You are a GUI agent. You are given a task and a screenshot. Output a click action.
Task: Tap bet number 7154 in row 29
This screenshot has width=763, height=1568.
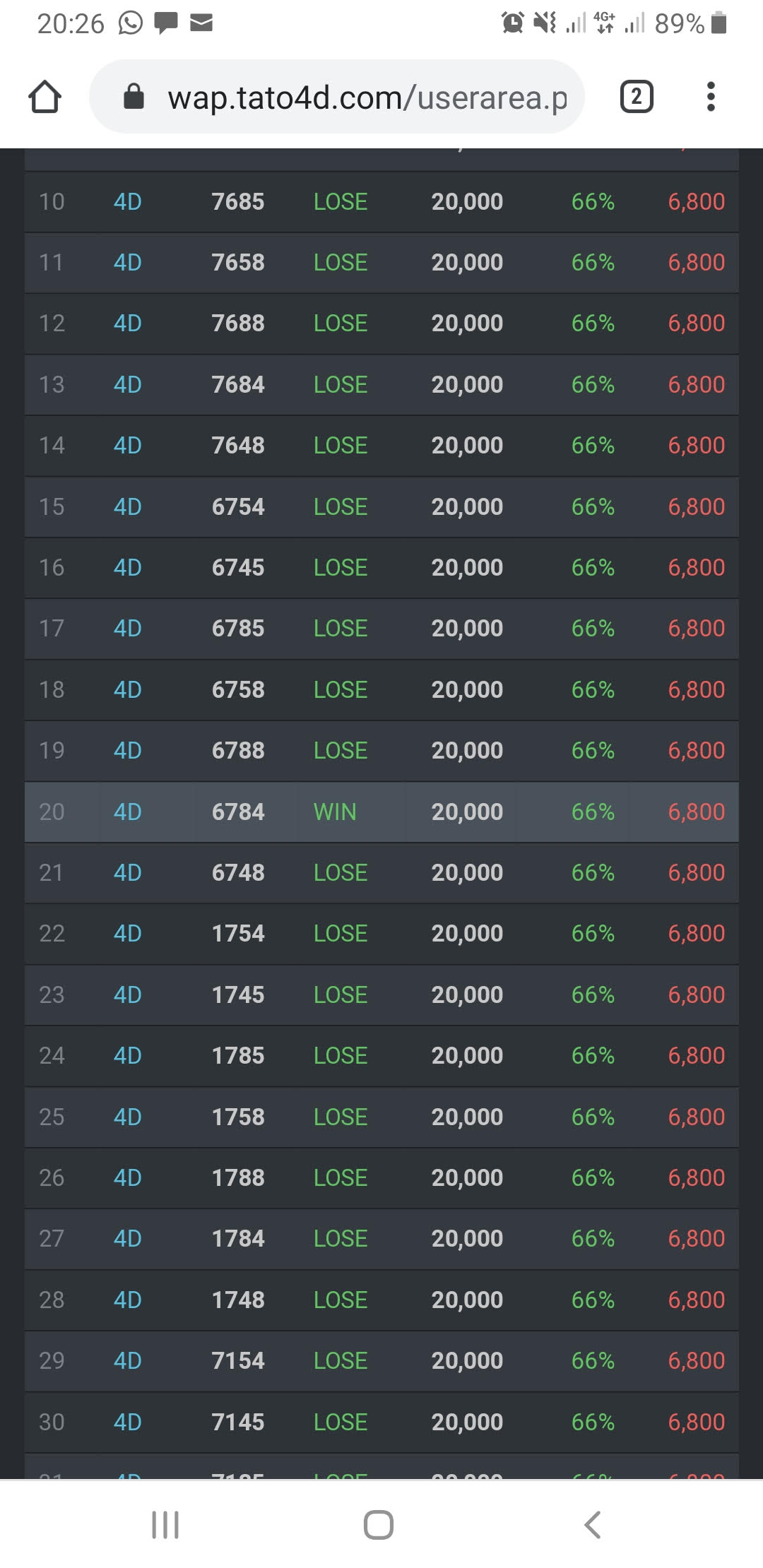[238, 1360]
